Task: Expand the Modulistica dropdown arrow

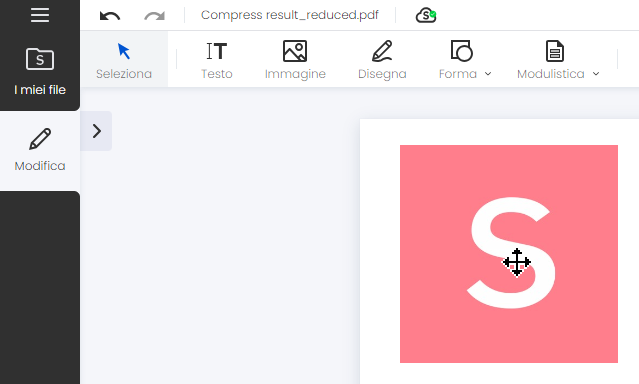Action: [x=596, y=74]
